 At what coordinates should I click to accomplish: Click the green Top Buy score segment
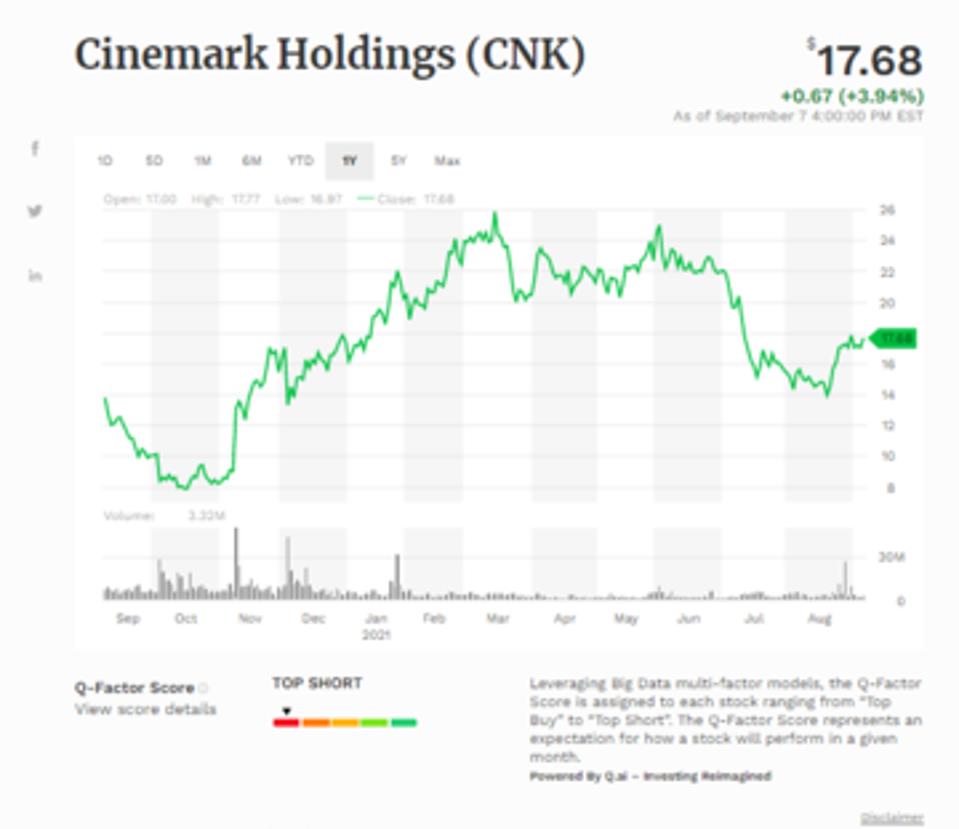coord(404,722)
